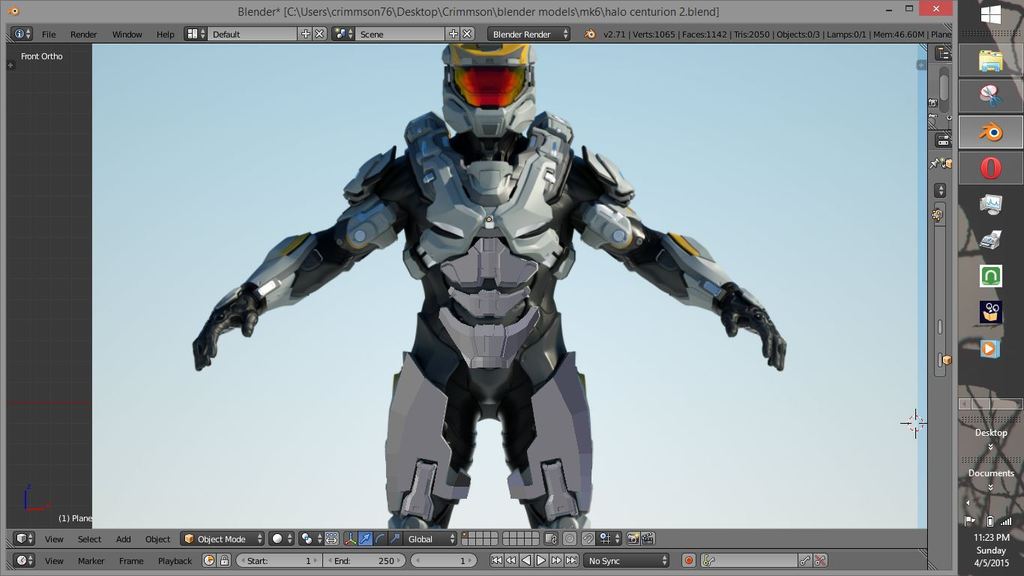Viewport: 1024px width, 576px height.
Task: Open the viewport shading selector
Action: [x=281, y=539]
